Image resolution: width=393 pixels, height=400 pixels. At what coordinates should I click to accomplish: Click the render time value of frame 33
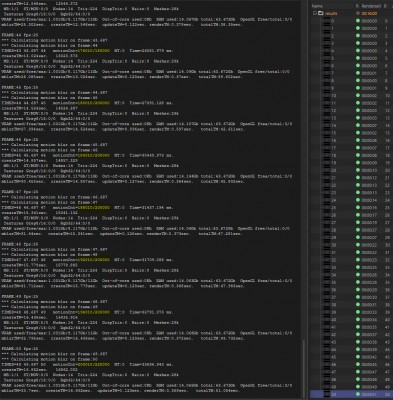(369, 267)
